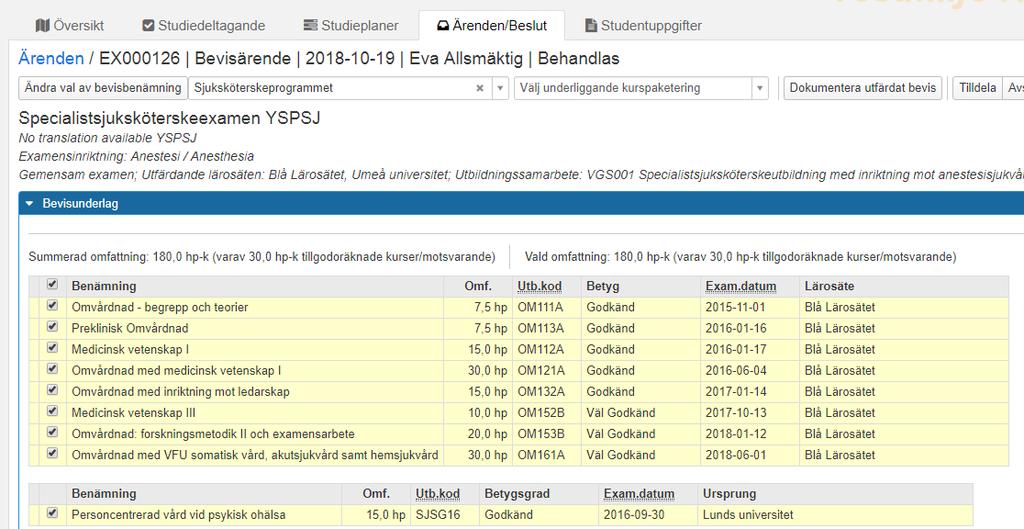The image size is (1024, 529).
Task: Open the Studieplaner tab
Action: (351, 25)
